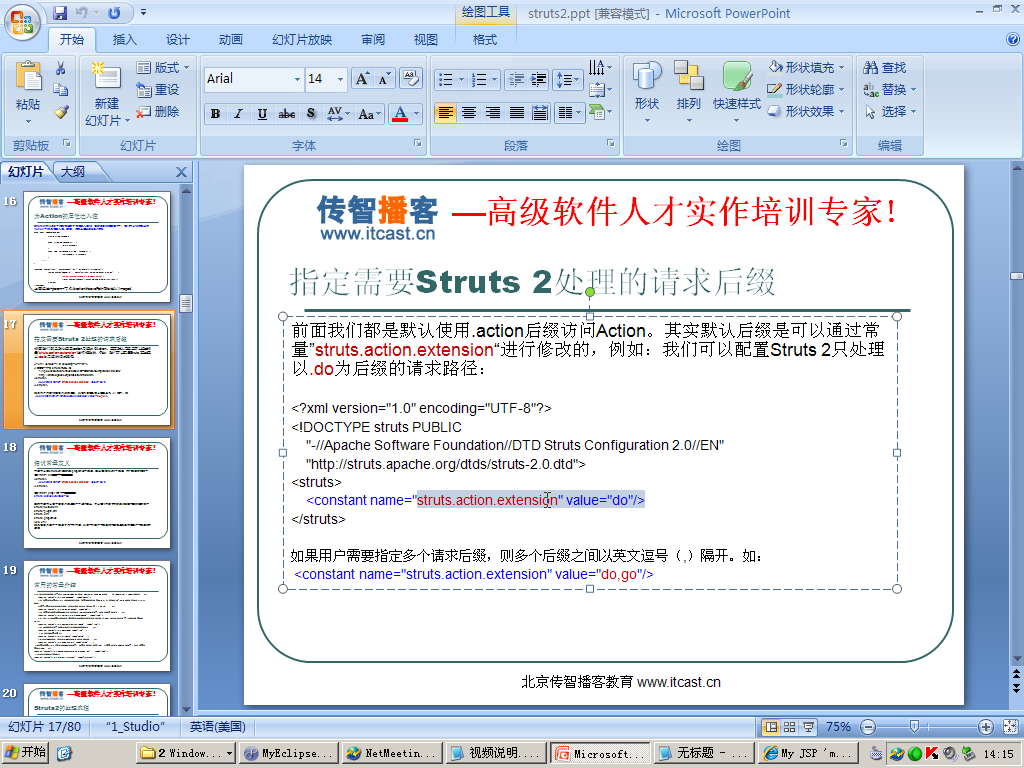The width and height of the screenshot is (1024, 768).
Task: Select slide 16 thumbnail
Action: pyautogui.click(x=97, y=247)
